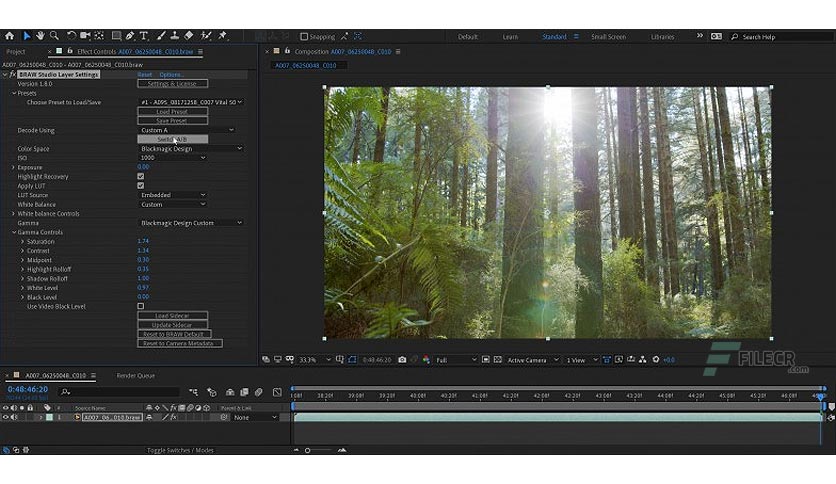Select the Small Screen workspace
Viewport: 836px width, 484px height.
pyautogui.click(x=608, y=37)
